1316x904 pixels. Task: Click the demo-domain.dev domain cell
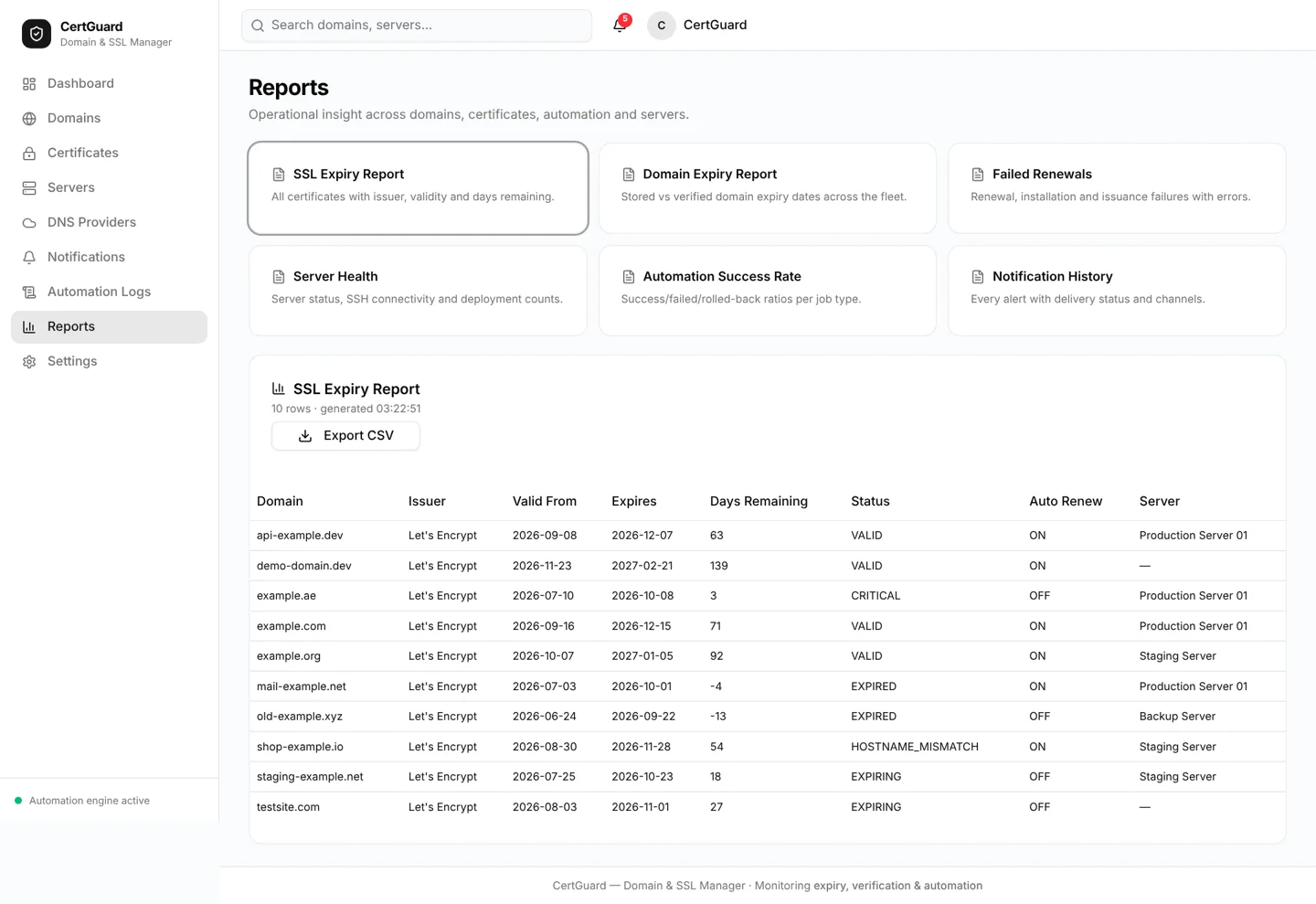tap(304, 566)
